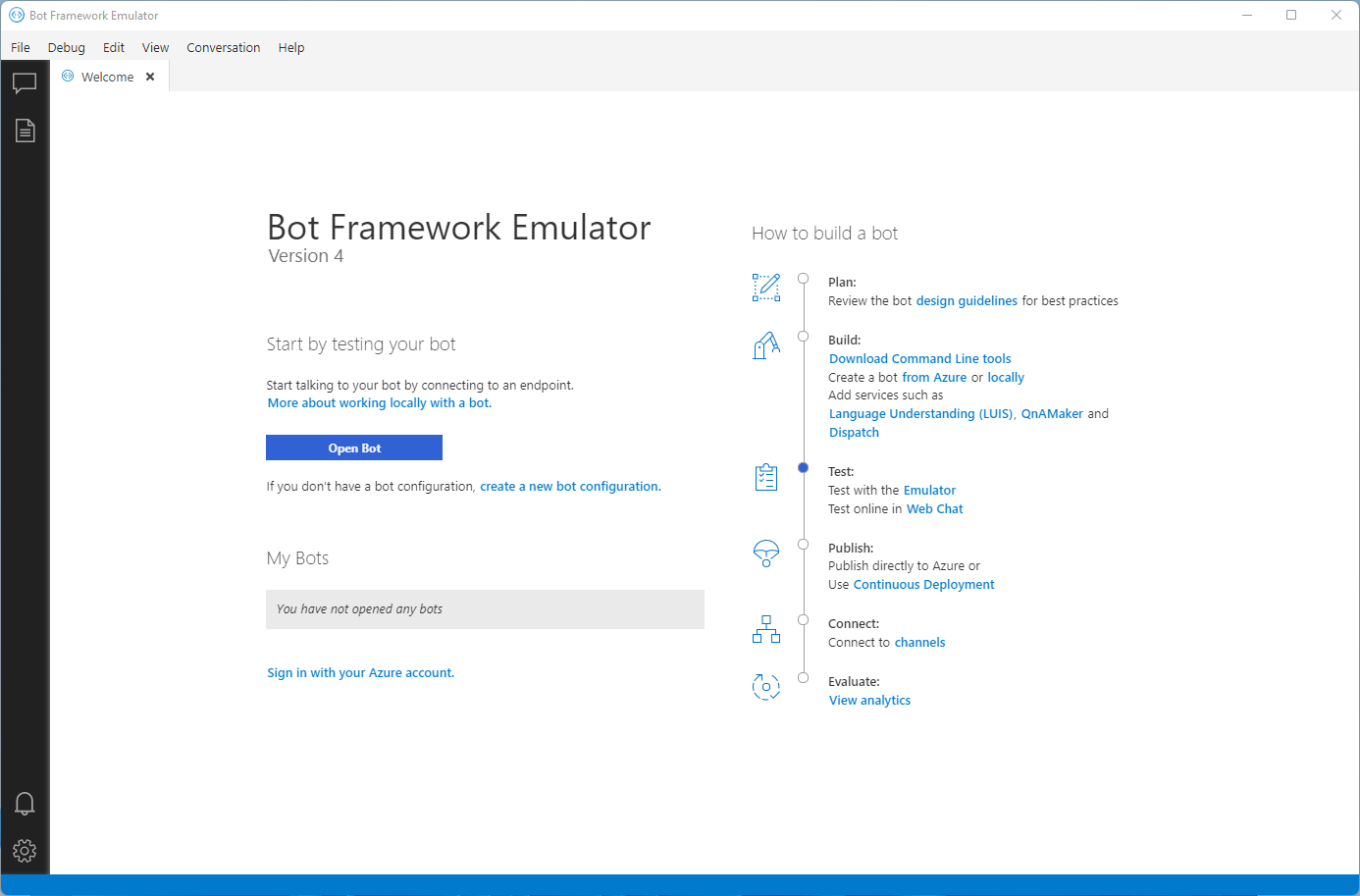Screen dimensions: 1360x896
Task: Open the View menu
Action: (x=155, y=47)
